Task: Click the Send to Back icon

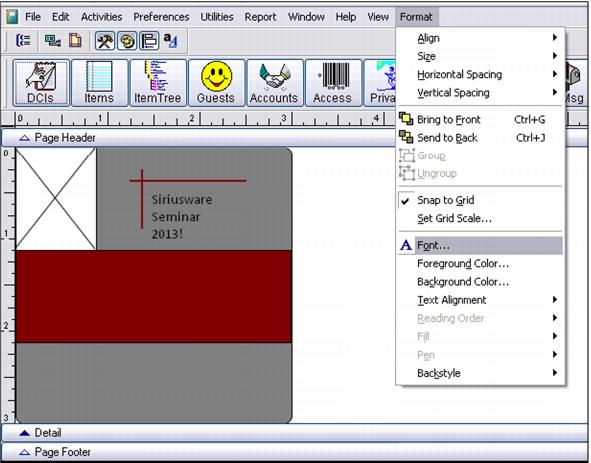Action: click(406, 137)
